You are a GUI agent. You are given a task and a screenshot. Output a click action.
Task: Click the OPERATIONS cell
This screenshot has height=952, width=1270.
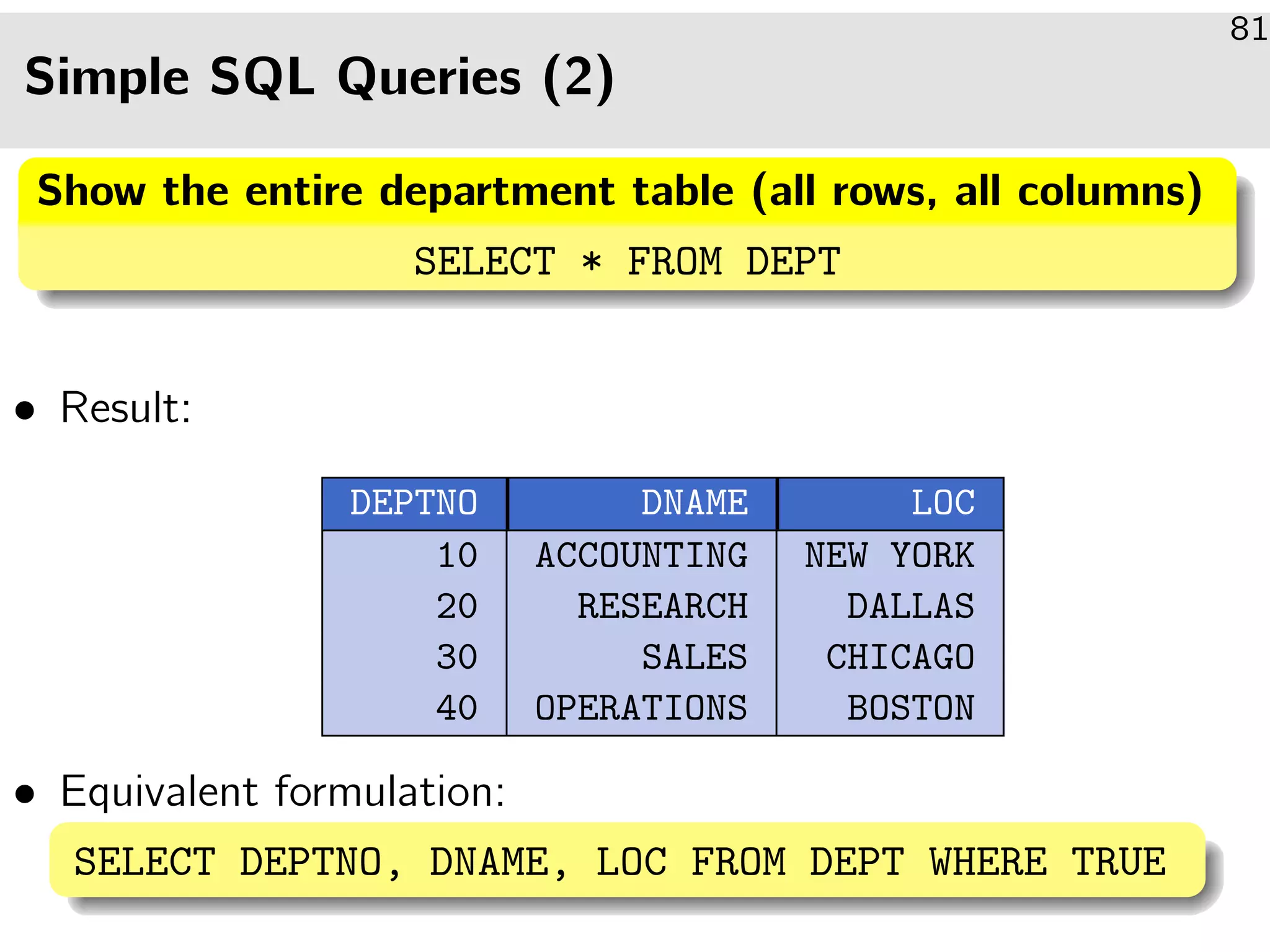coord(642,708)
